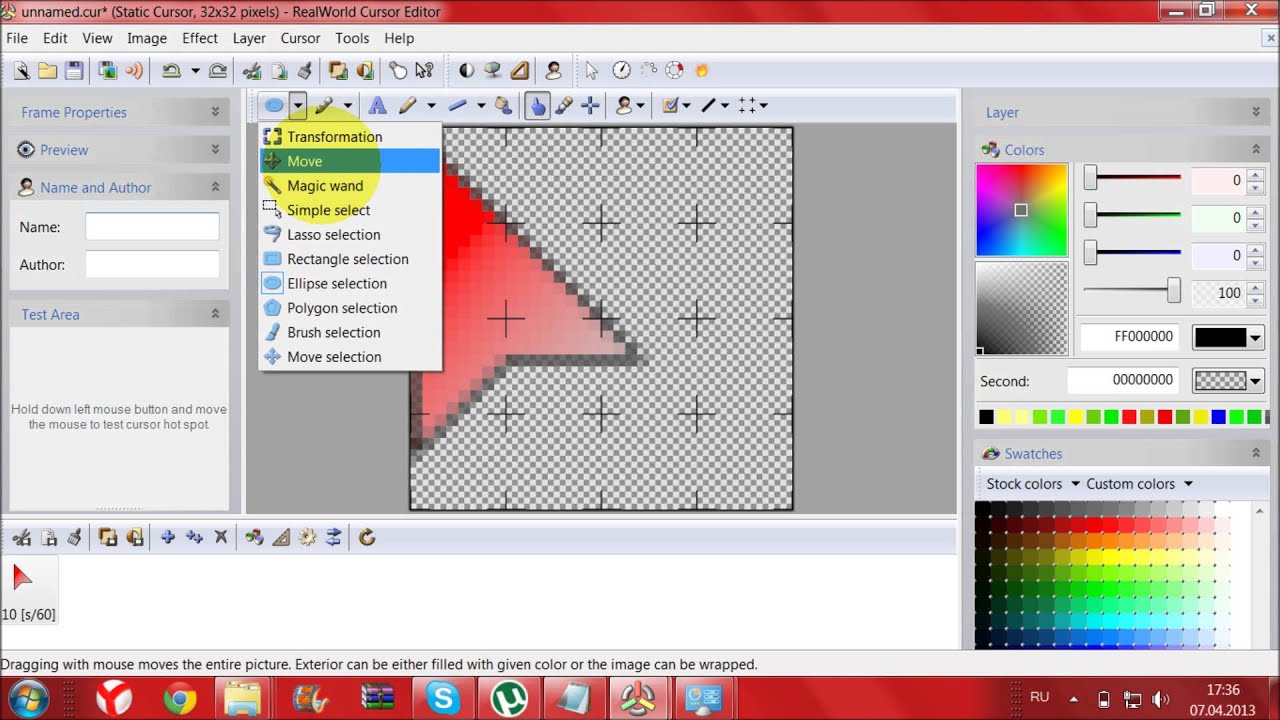
Task: Choose Rectangle selection from the tool menu
Action: coord(350,259)
